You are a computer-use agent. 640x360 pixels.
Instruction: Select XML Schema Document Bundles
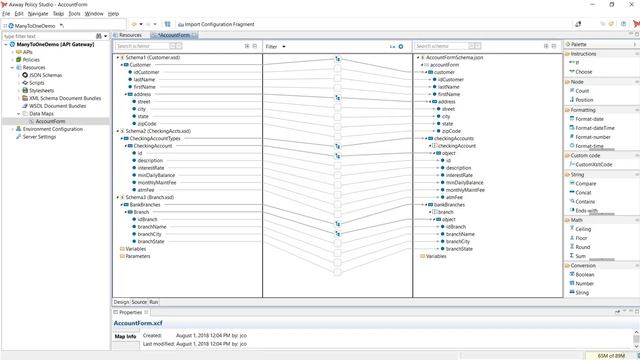tap(64, 98)
